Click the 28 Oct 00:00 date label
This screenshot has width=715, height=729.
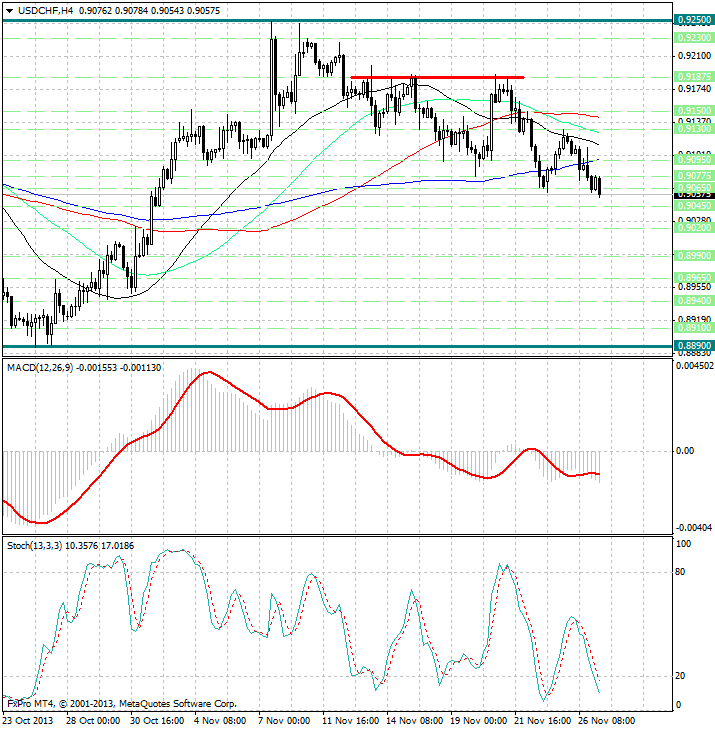tap(93, 721)
